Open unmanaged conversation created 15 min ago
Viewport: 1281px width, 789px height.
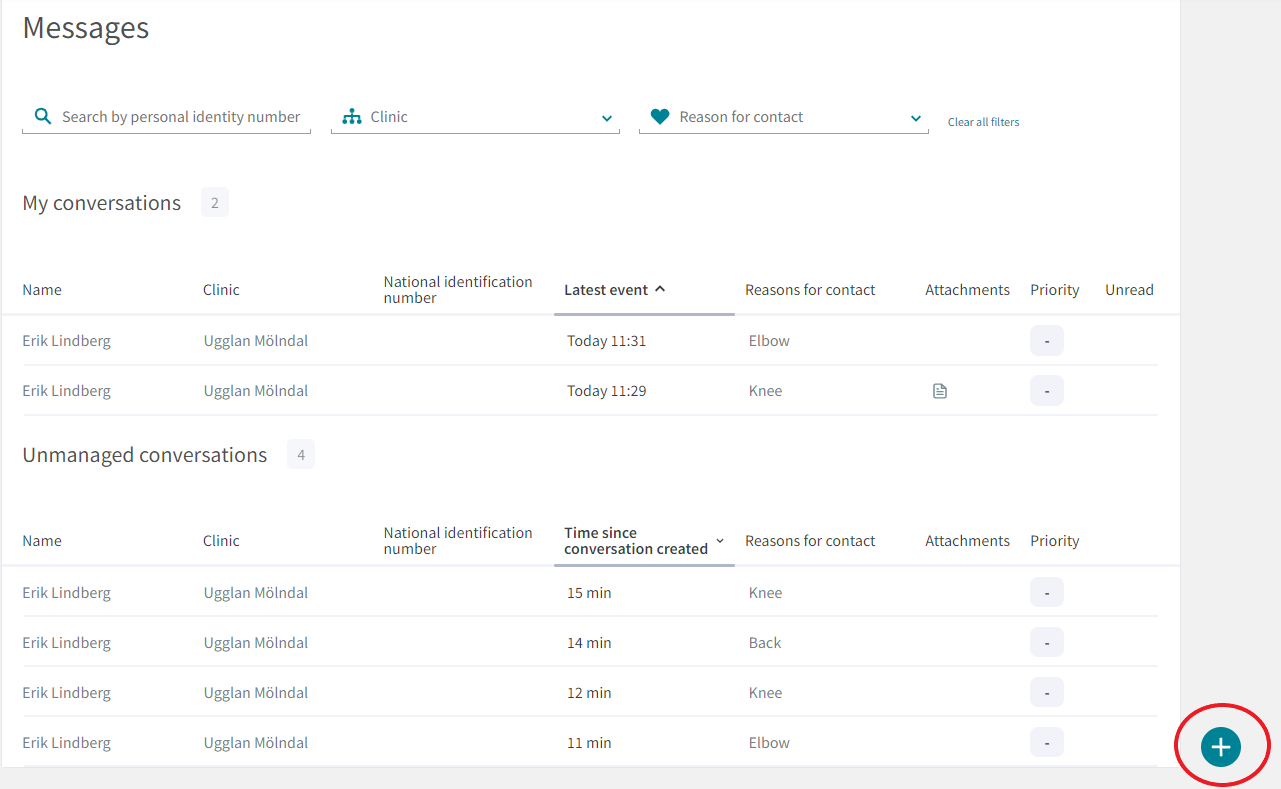pyautogui.click(x=590, y=593)
